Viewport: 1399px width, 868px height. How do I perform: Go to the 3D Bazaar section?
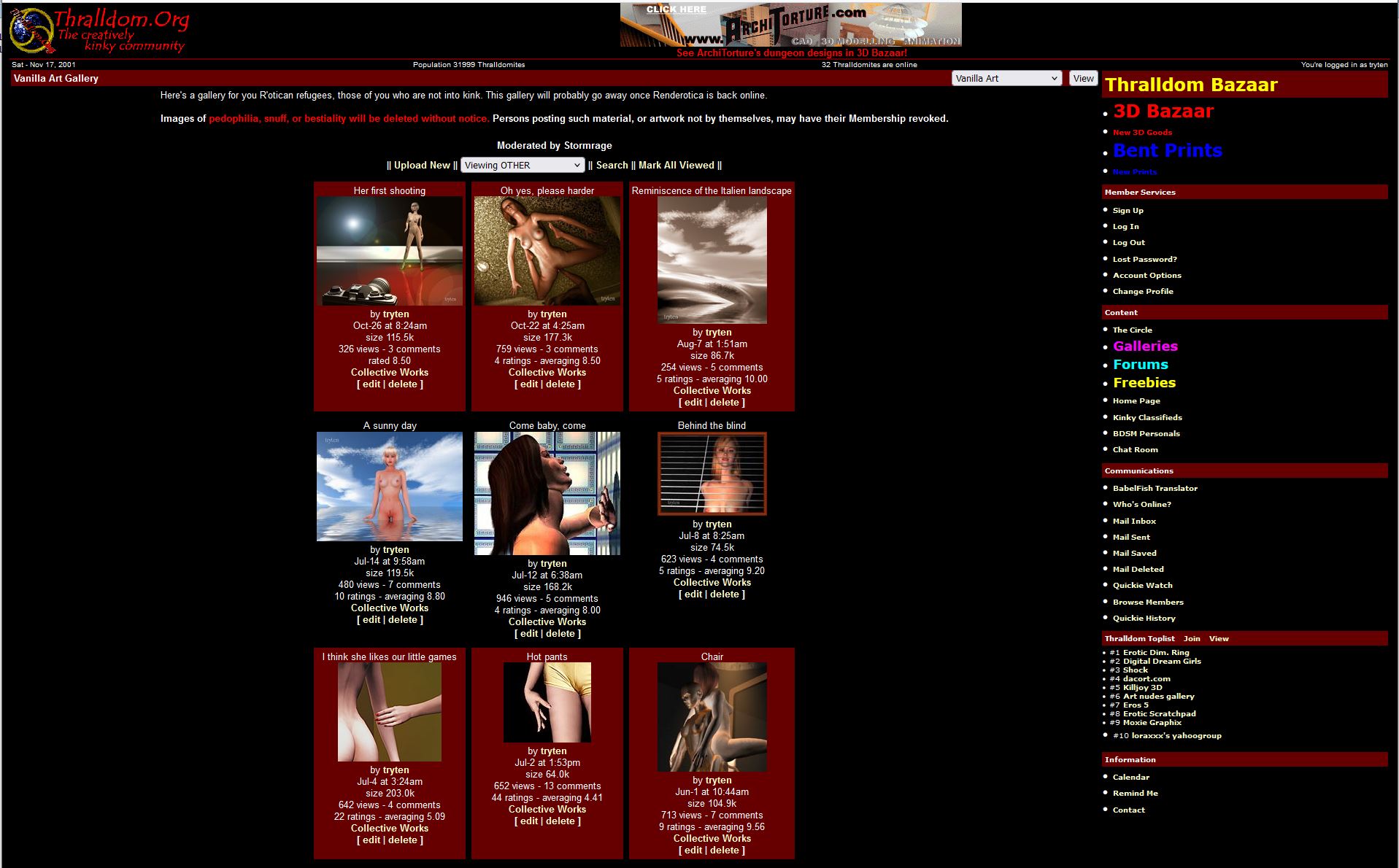[x=1163, y=112]
